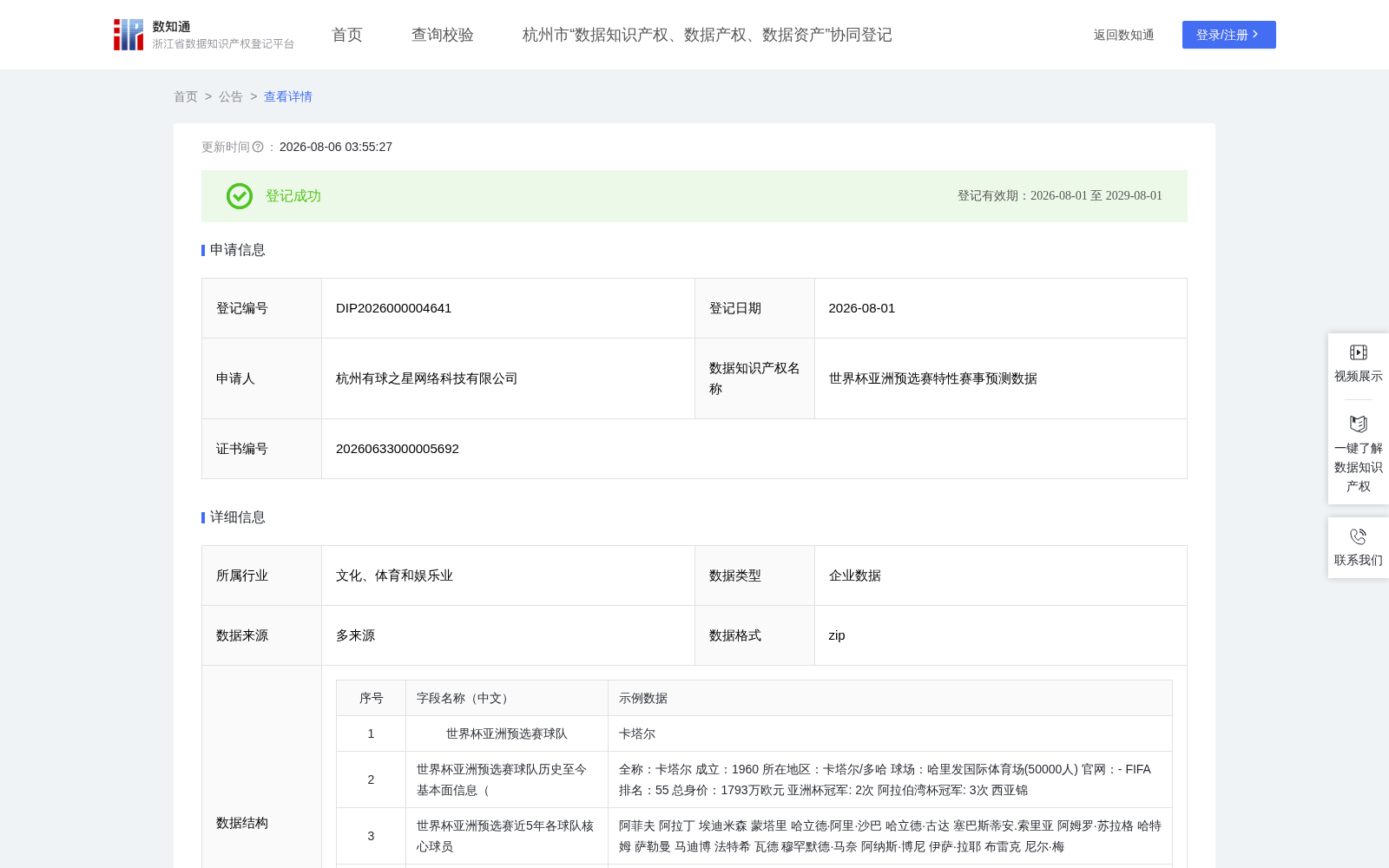Screen dimensions: 1389x868
Task: Click sequence number 3 in data table
Action: point(371,836)
